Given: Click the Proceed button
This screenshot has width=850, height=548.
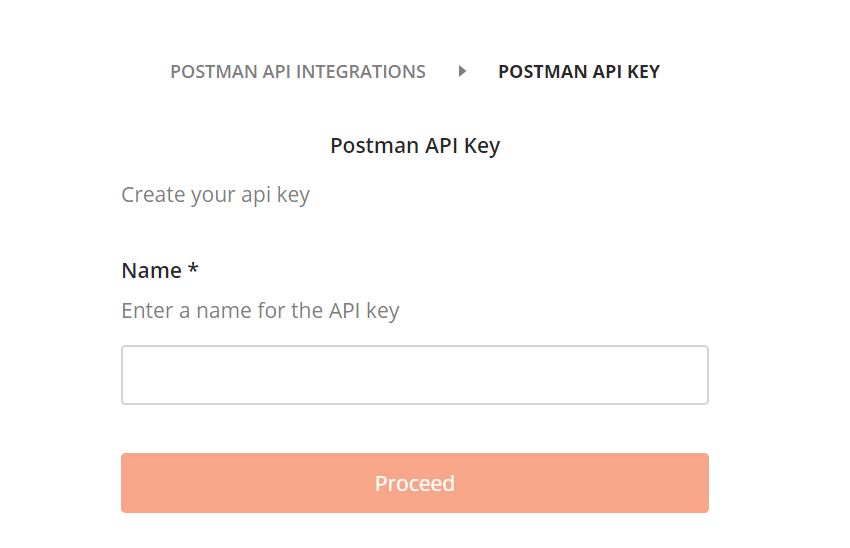Looking at the screenshot, I should pos(415,483).
